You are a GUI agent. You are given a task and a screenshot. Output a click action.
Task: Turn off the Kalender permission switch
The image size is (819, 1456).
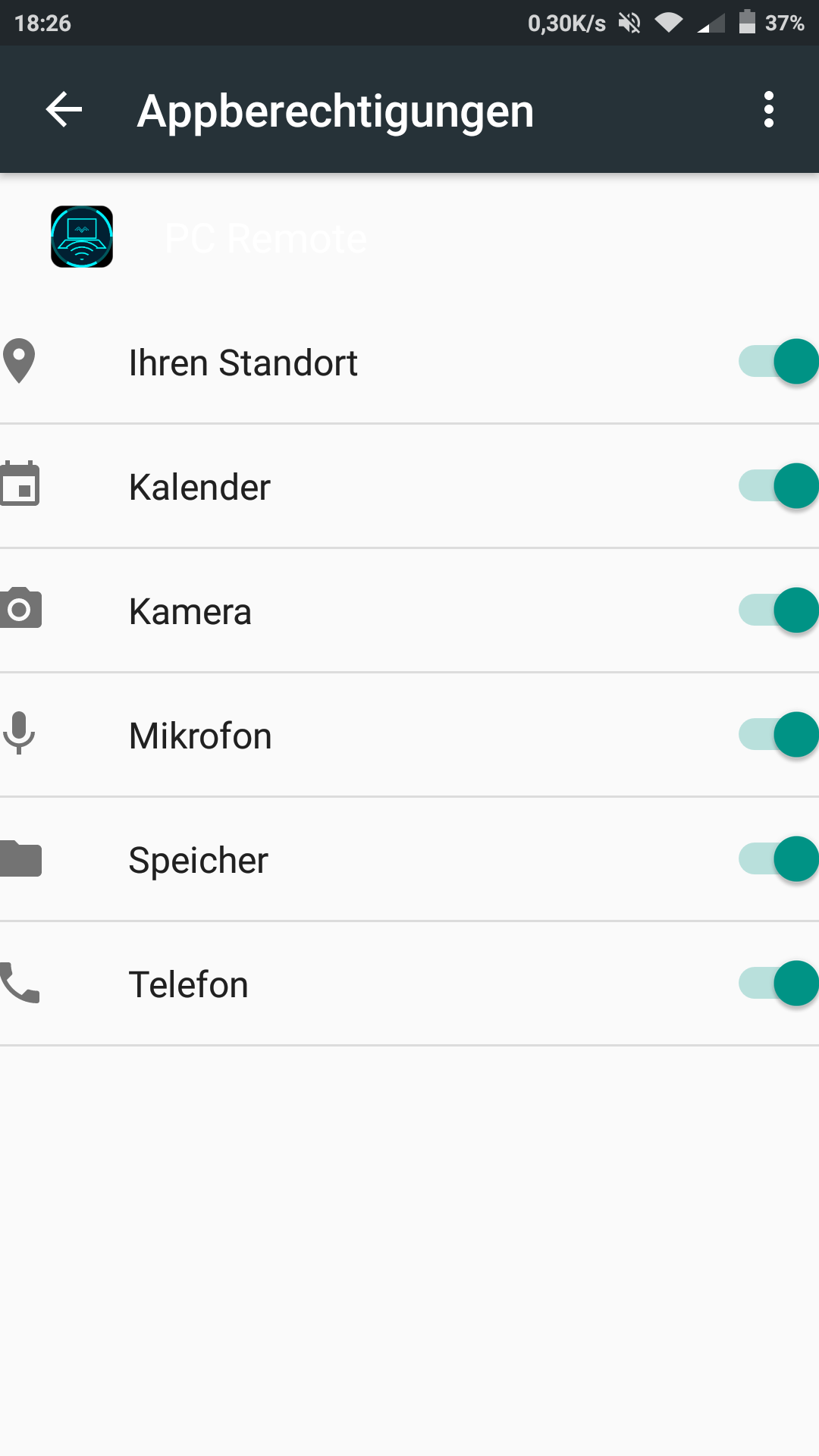(779, 486)
